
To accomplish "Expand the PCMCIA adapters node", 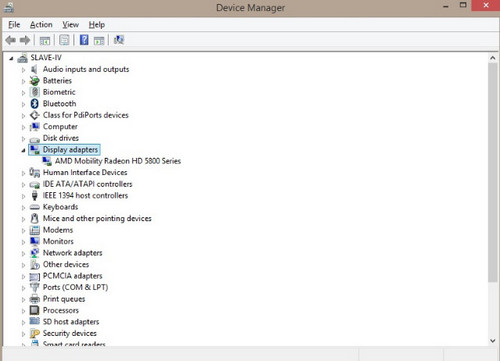I will point(23,277).
